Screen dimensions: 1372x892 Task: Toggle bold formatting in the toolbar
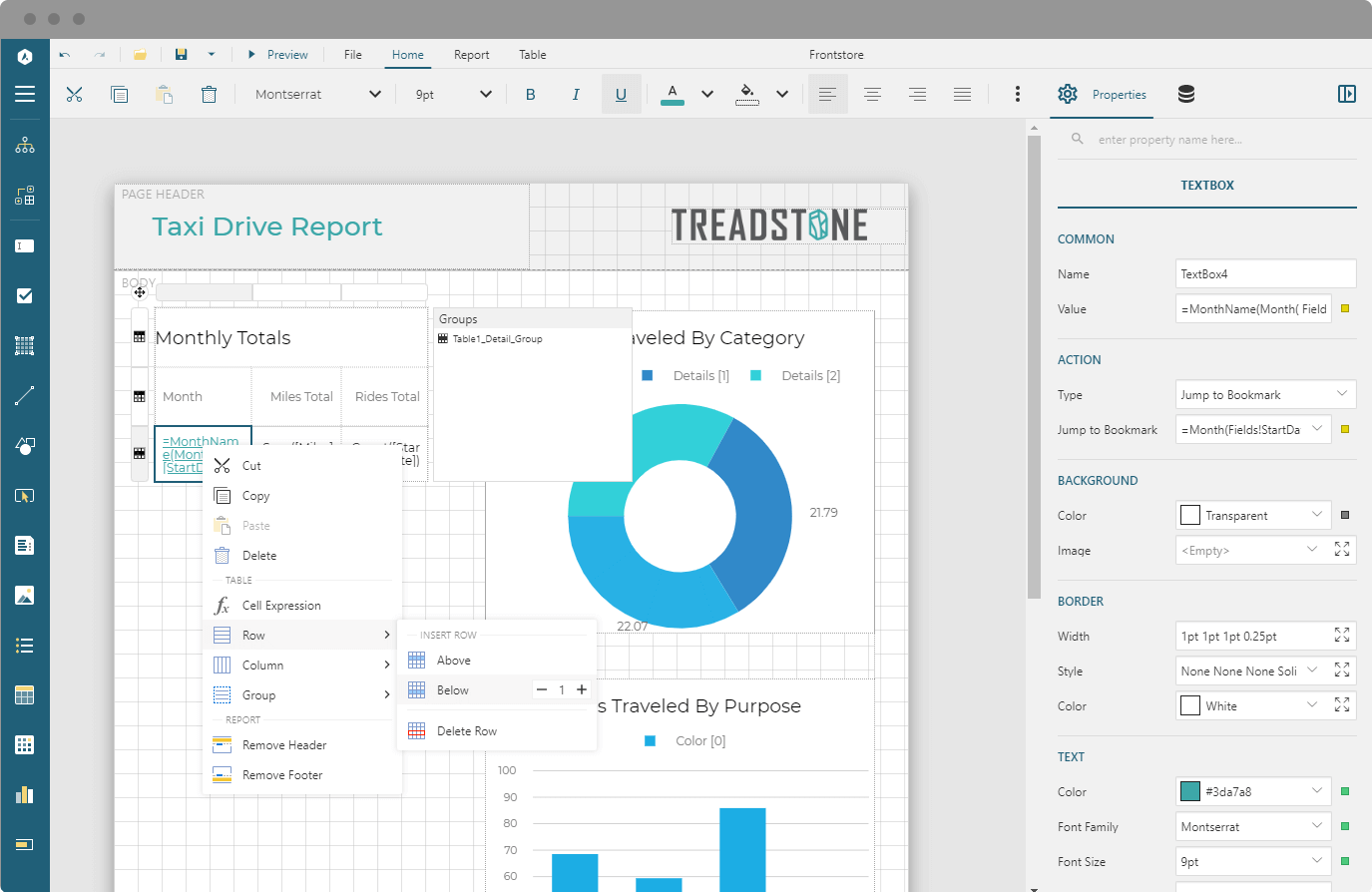pos(530,93)
